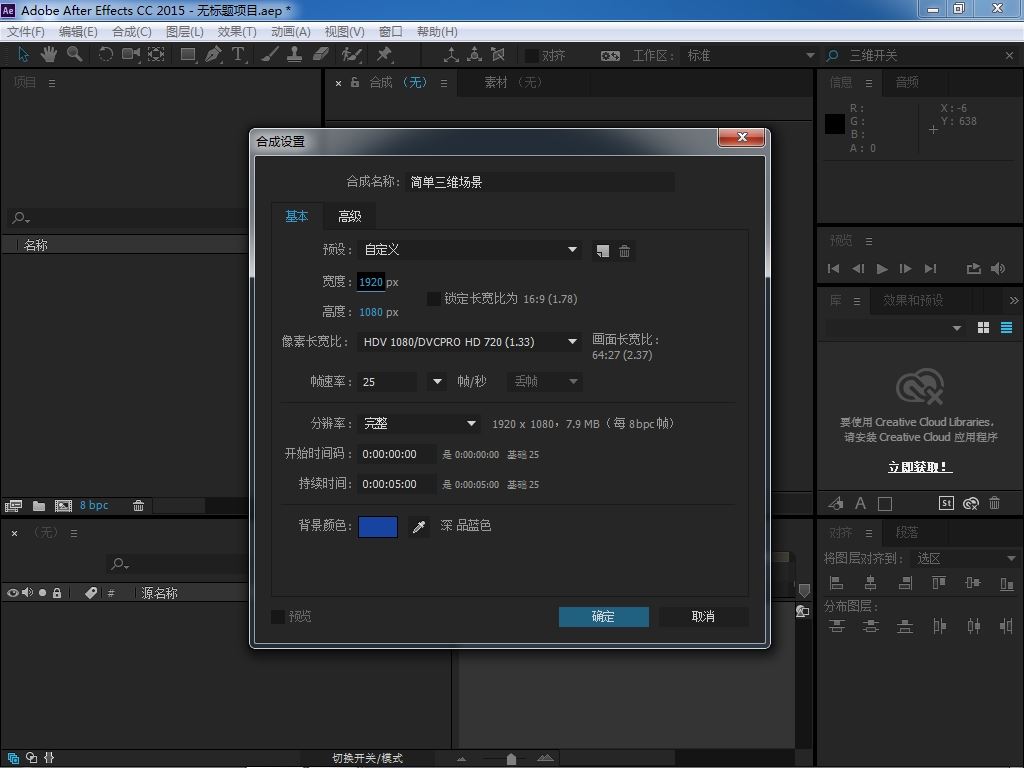The image size is (1024, 768).
Task: Select the Pen tool
Action: pyautogui.click(x=213, y=55)
